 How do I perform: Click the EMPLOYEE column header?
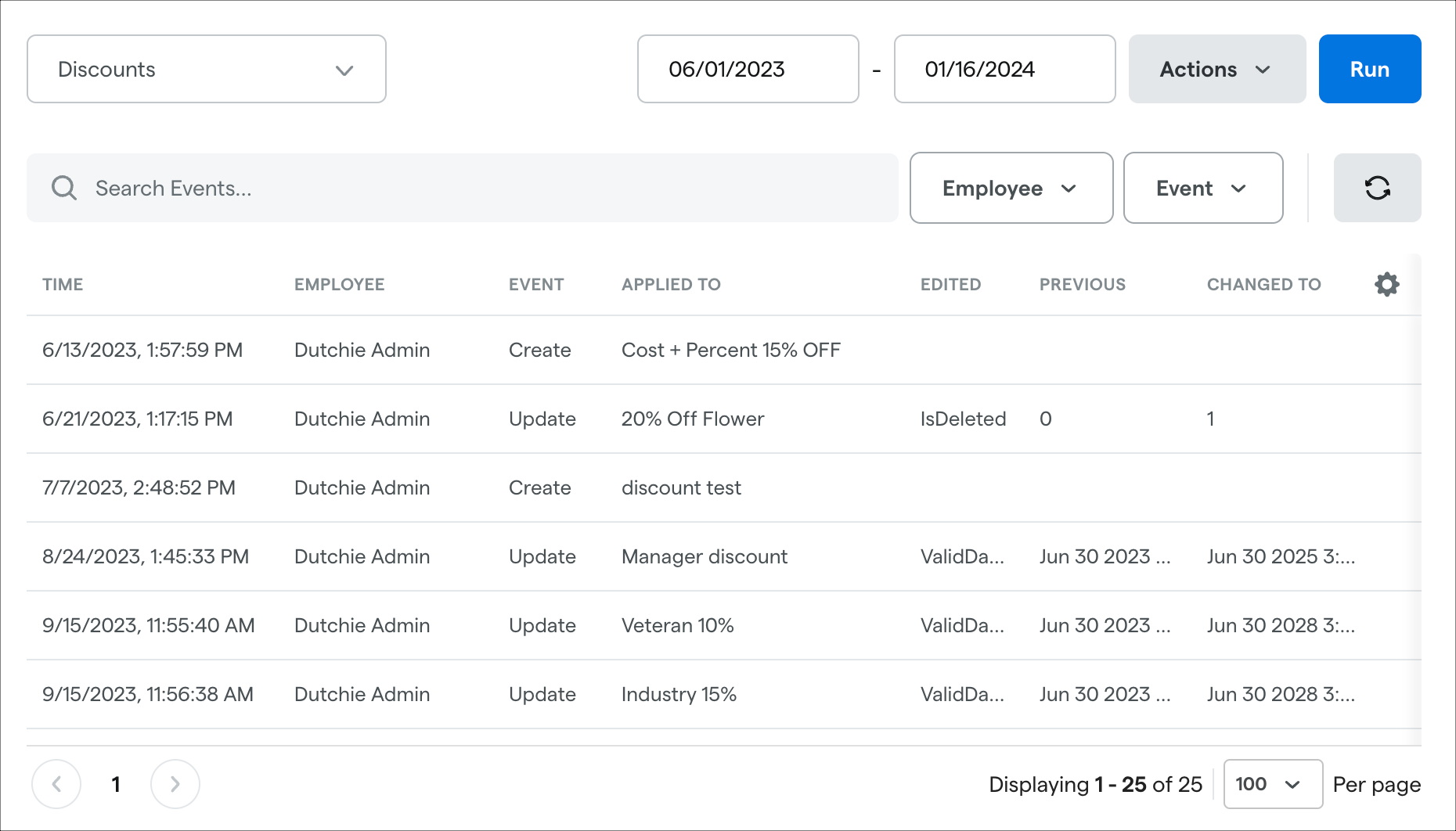(339, 284)
